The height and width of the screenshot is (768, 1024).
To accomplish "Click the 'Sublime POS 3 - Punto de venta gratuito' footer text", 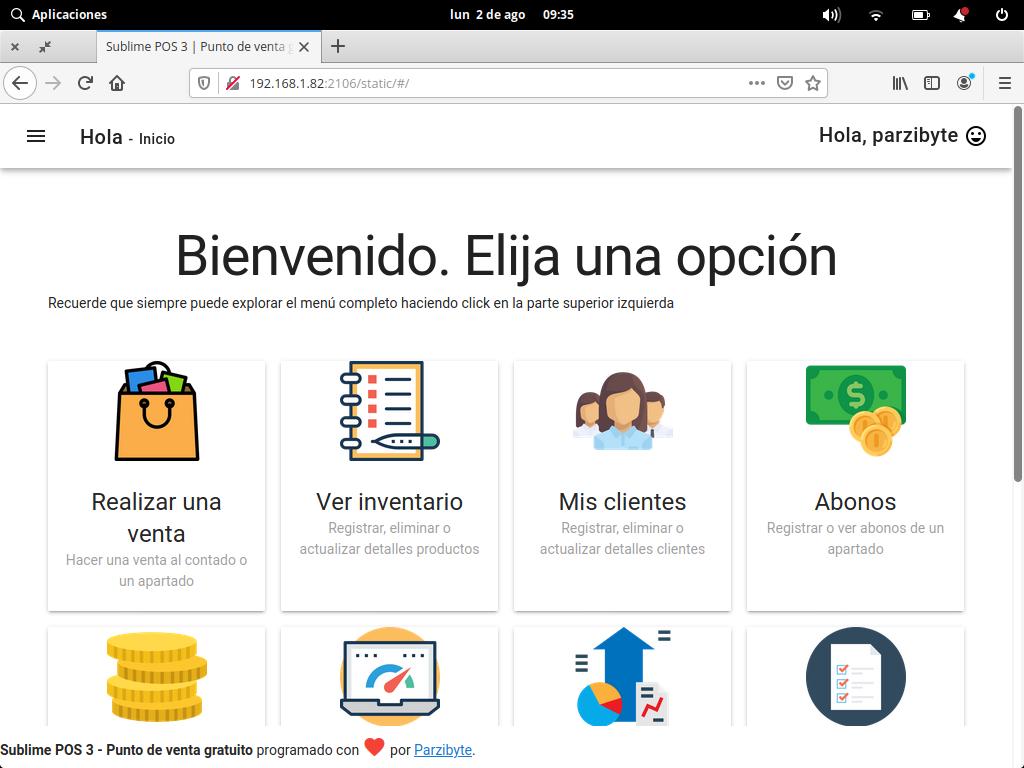I will [x=126, y=750].
